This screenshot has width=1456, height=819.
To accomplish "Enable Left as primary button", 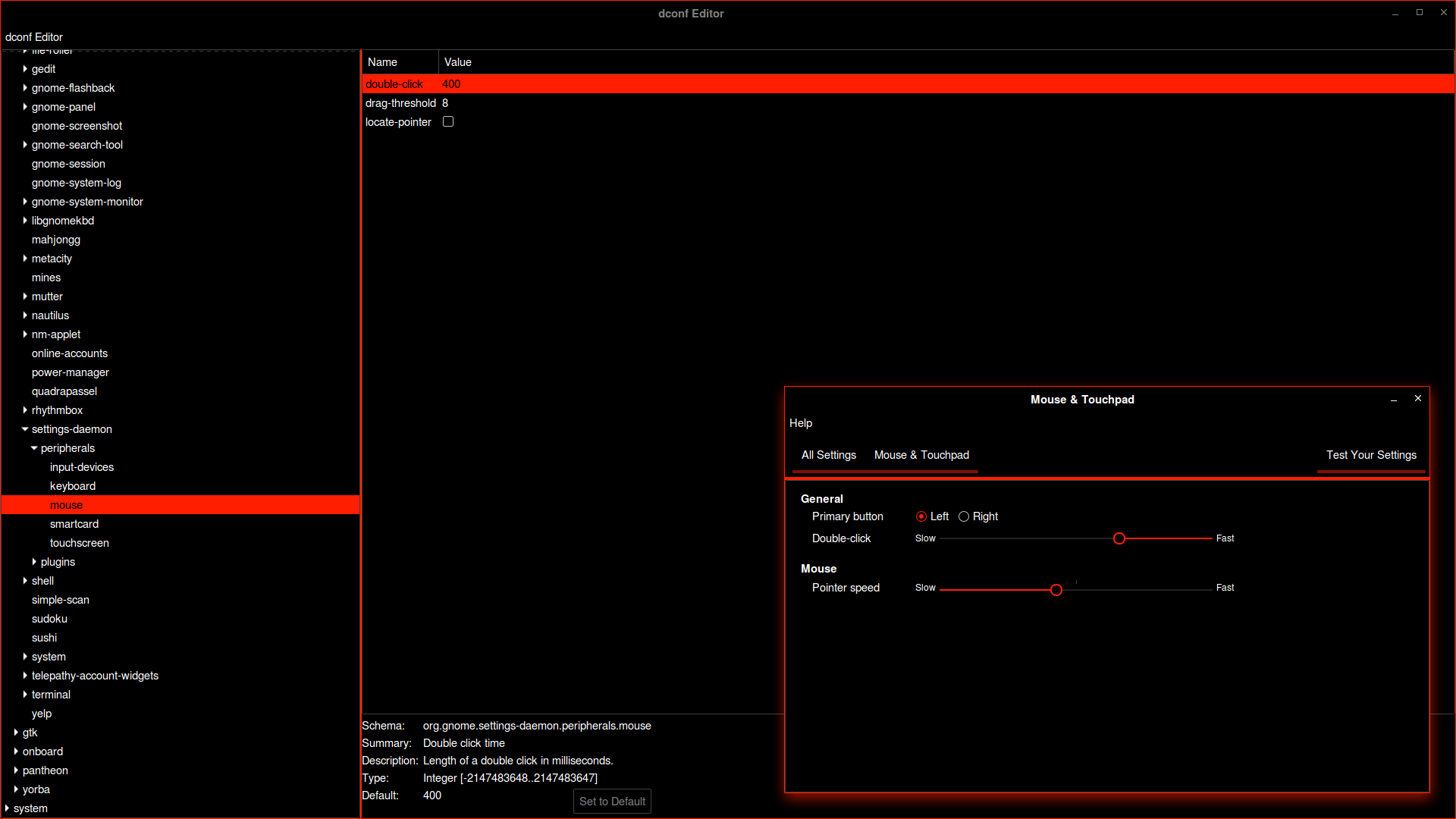I will coord(920,516).
